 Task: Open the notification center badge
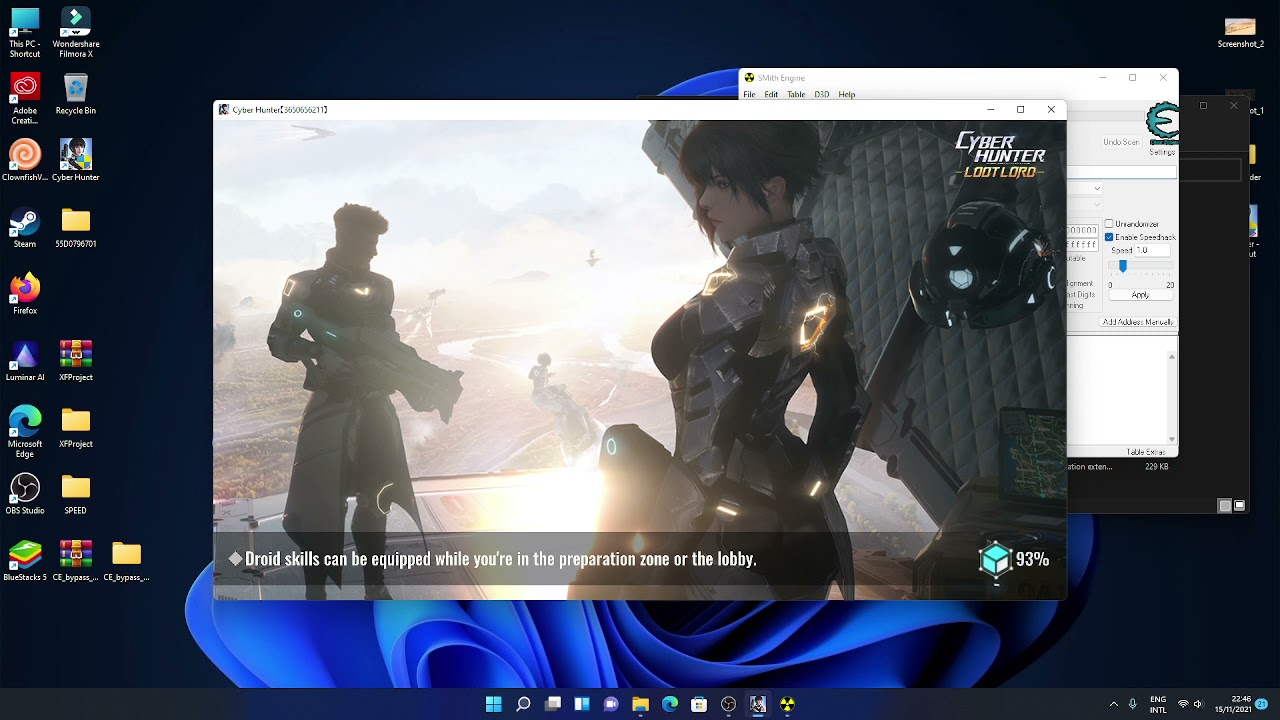[1262, 704]
